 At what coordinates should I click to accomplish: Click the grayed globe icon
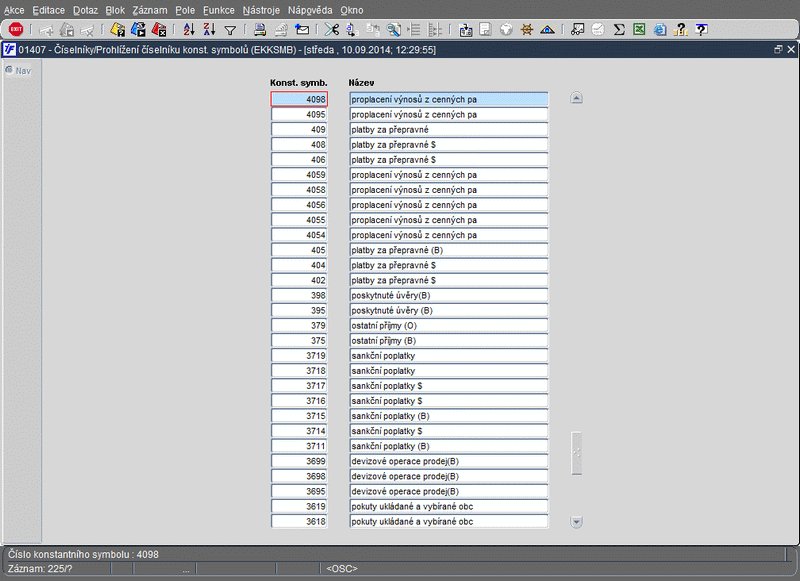click(x=506, y=30)
